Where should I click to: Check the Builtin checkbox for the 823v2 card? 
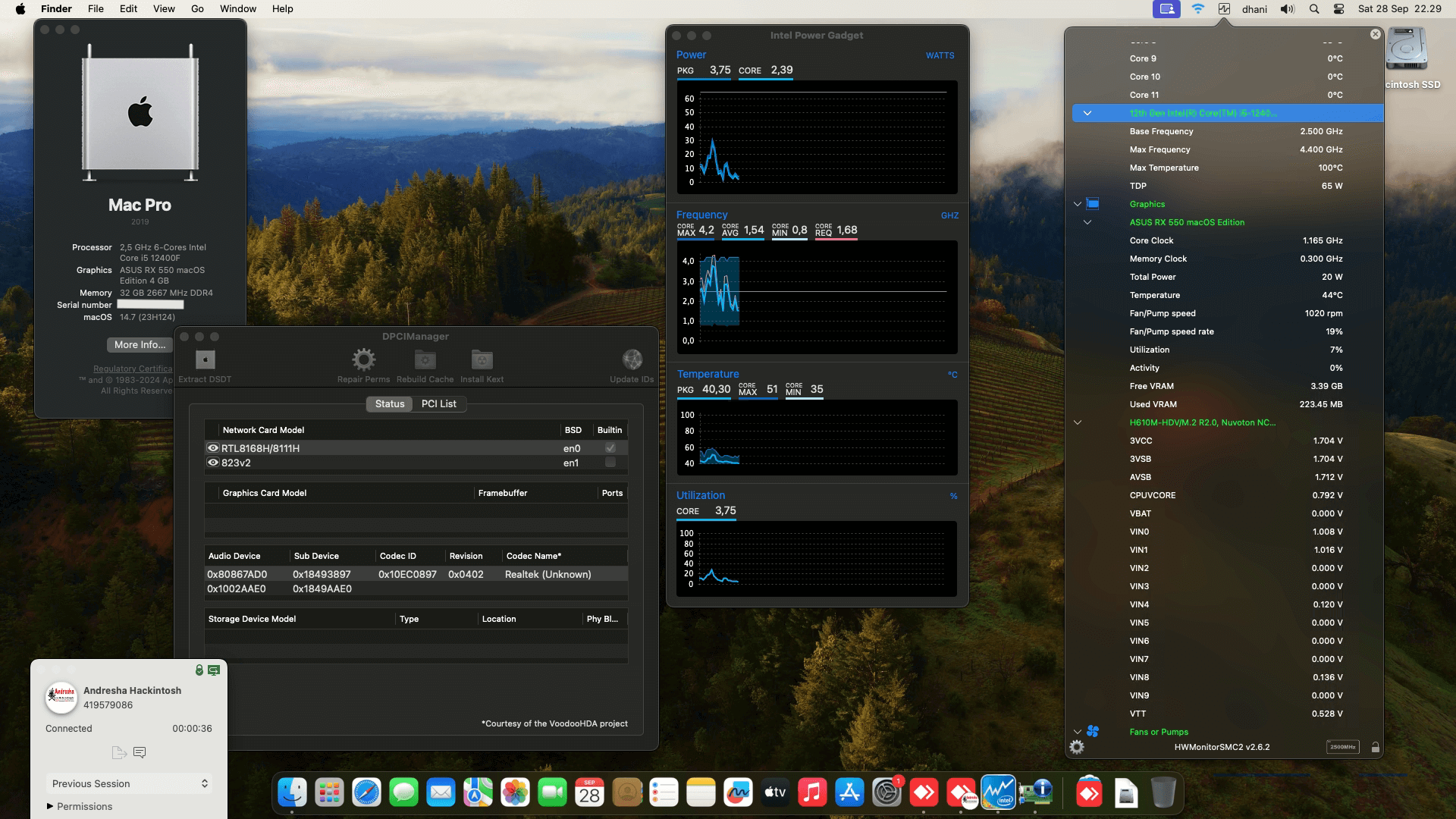tap(610, 463)
